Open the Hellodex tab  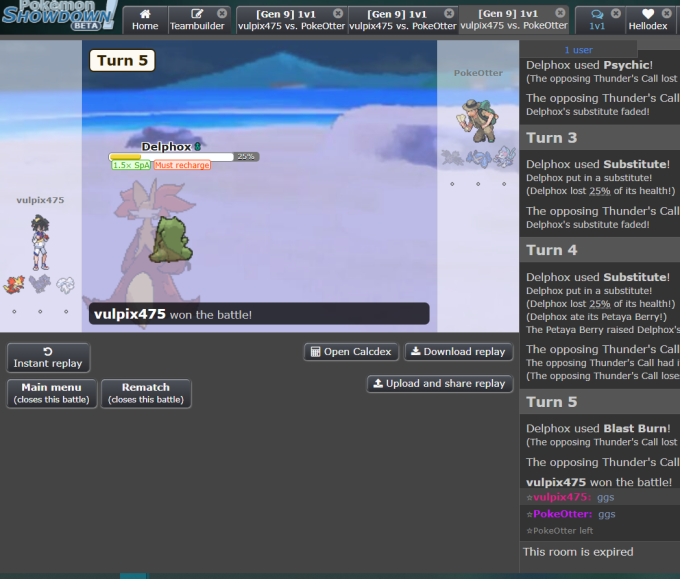pos(648,20)
